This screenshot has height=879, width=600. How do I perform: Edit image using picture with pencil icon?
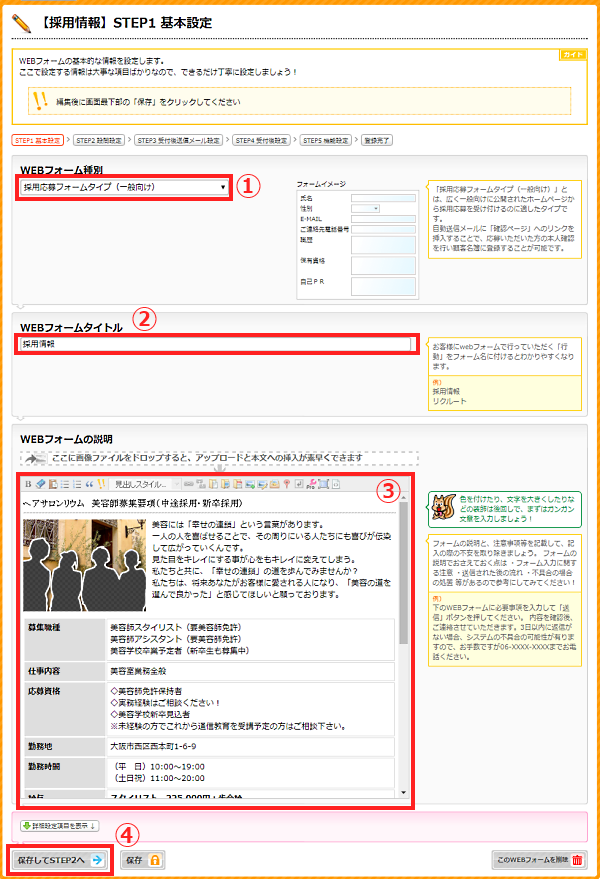click(x=262, y=484)
